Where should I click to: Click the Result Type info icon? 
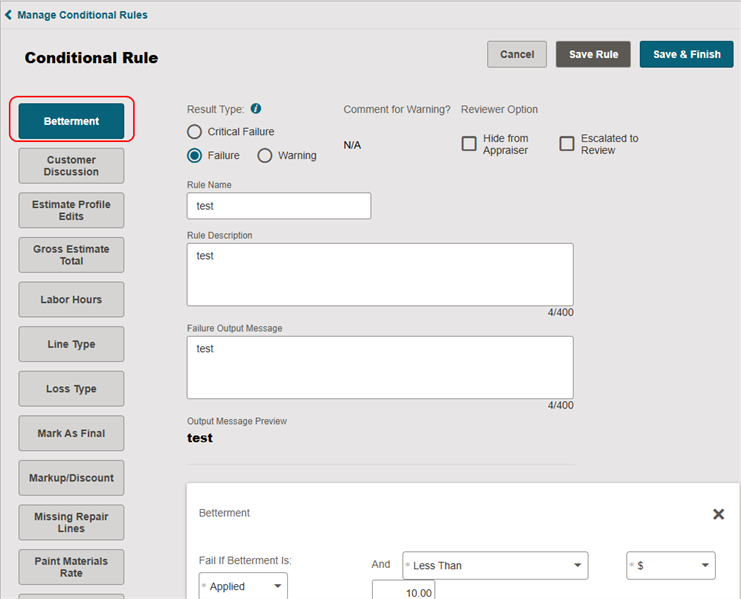[x=256, y=109]
